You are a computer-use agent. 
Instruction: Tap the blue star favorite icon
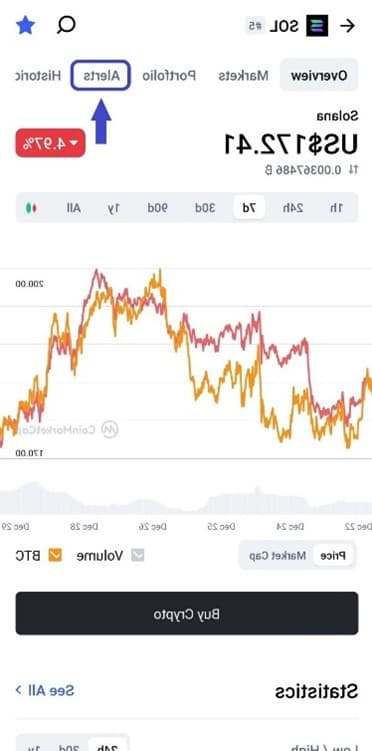[25, 25]
